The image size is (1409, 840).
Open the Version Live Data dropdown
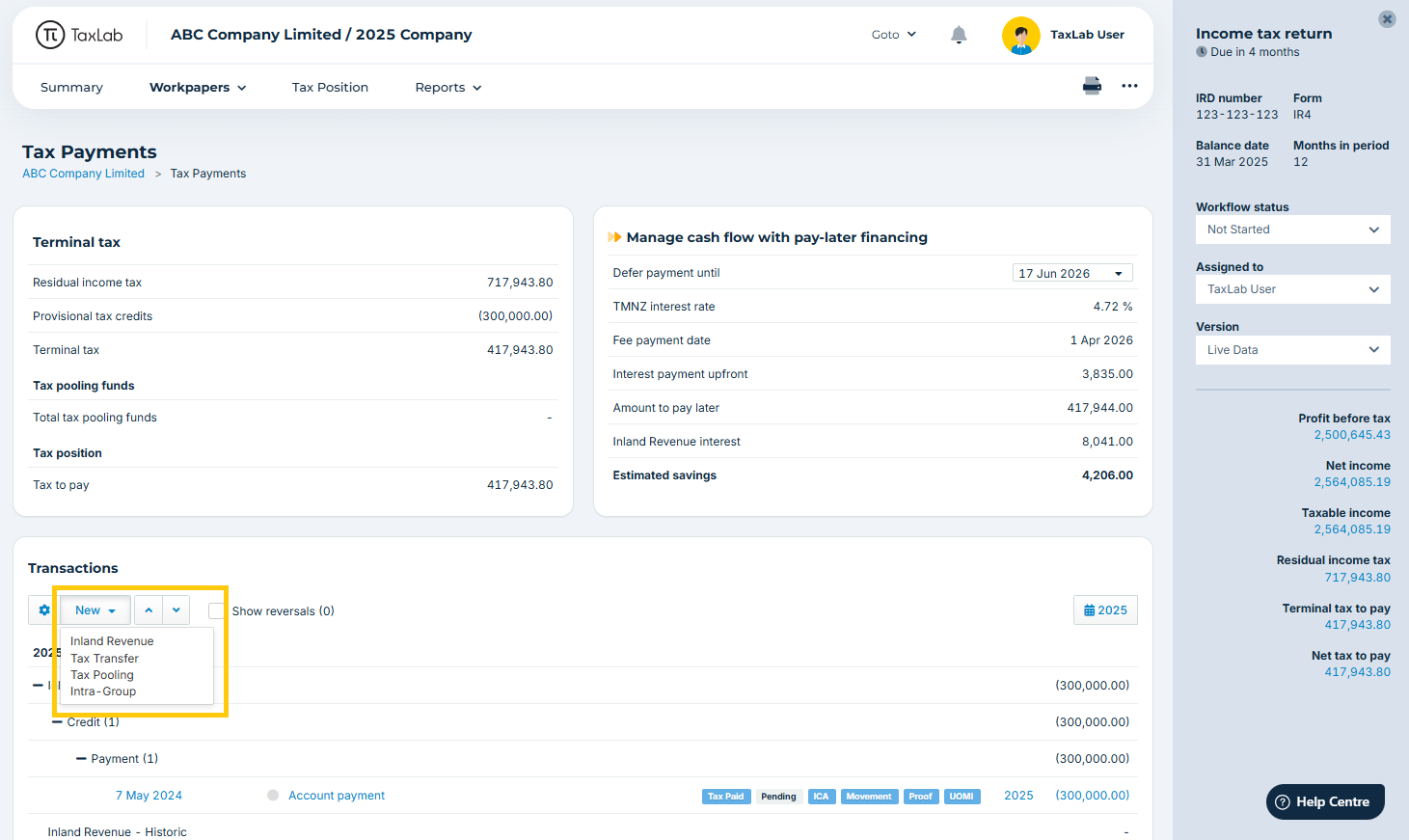[1293, 350]
